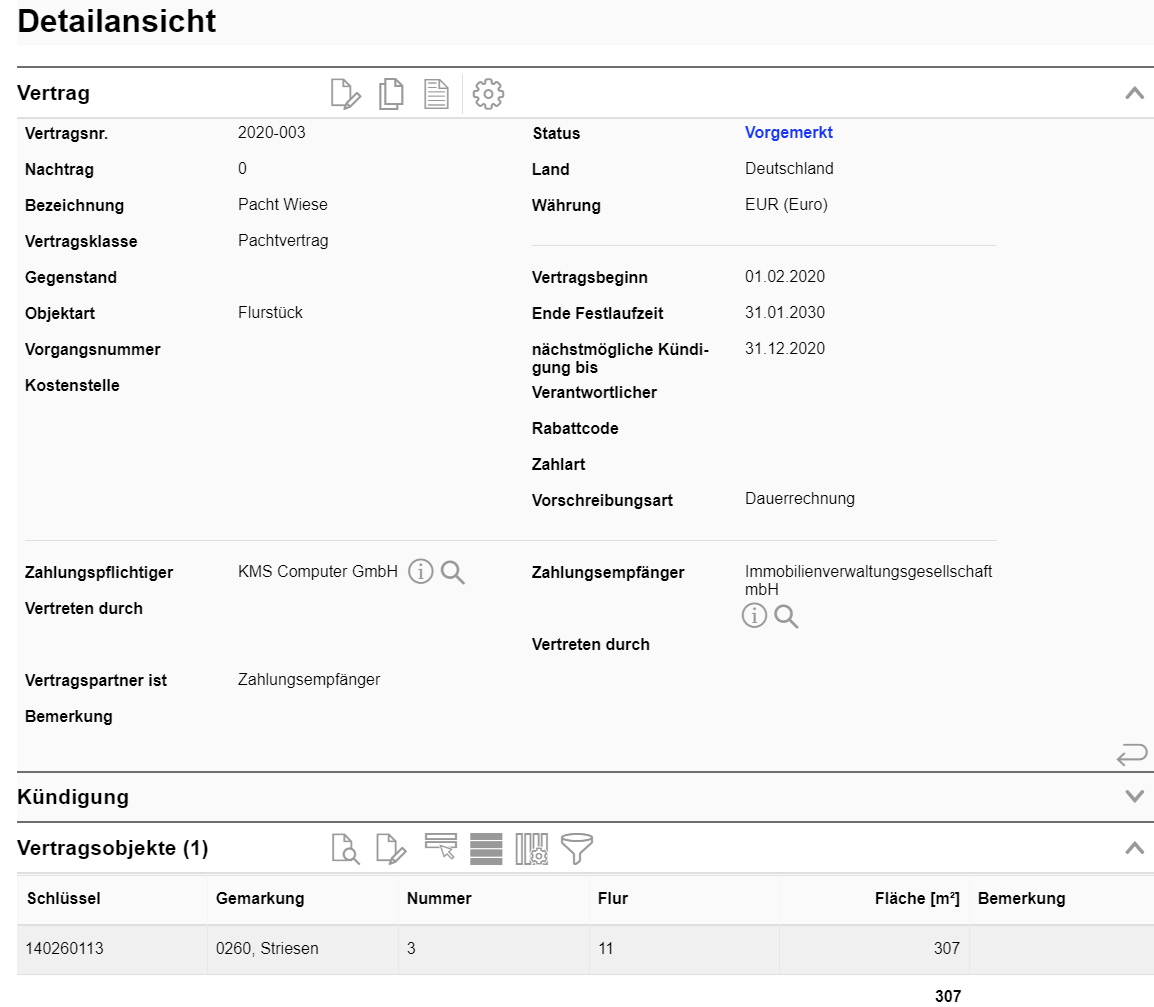Click the edit object icon in Vertragsobjekte toolbar
The image size is (1154, 1007).
coord(391,849)
